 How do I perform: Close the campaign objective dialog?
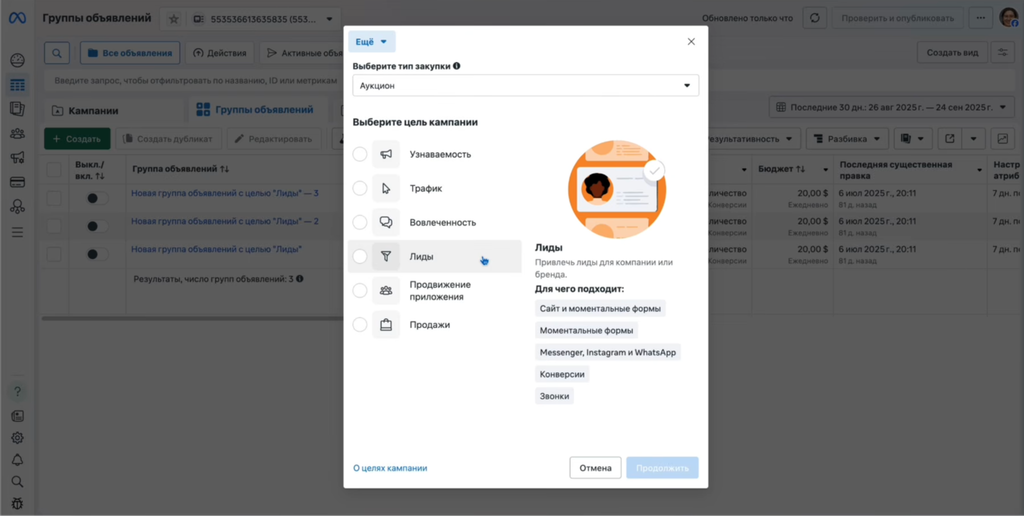click(691, 41)
